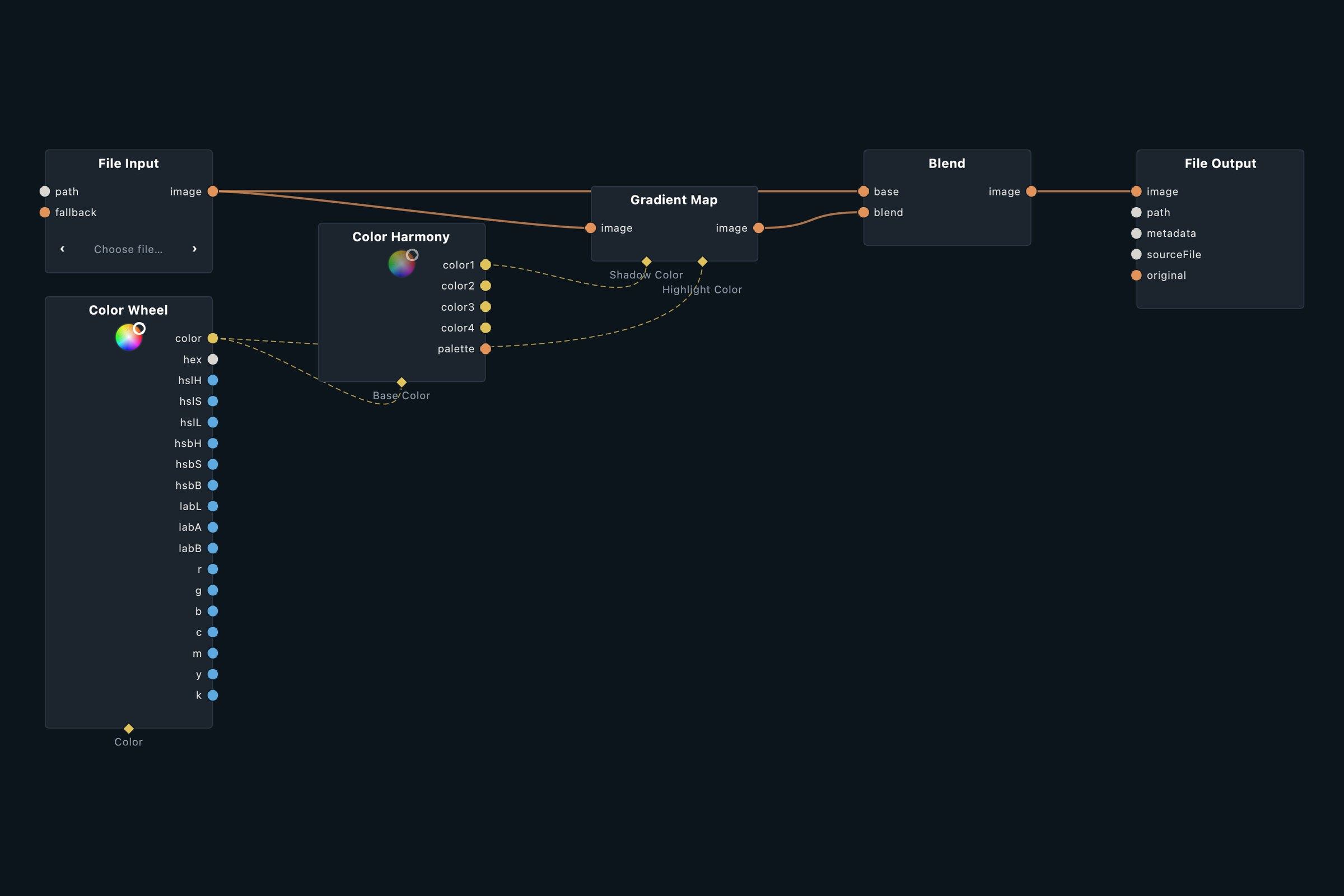This screenshot has height=896, width=1344.
Task: Click Color Harmony palette output port
Action: (x=485, y=348)
